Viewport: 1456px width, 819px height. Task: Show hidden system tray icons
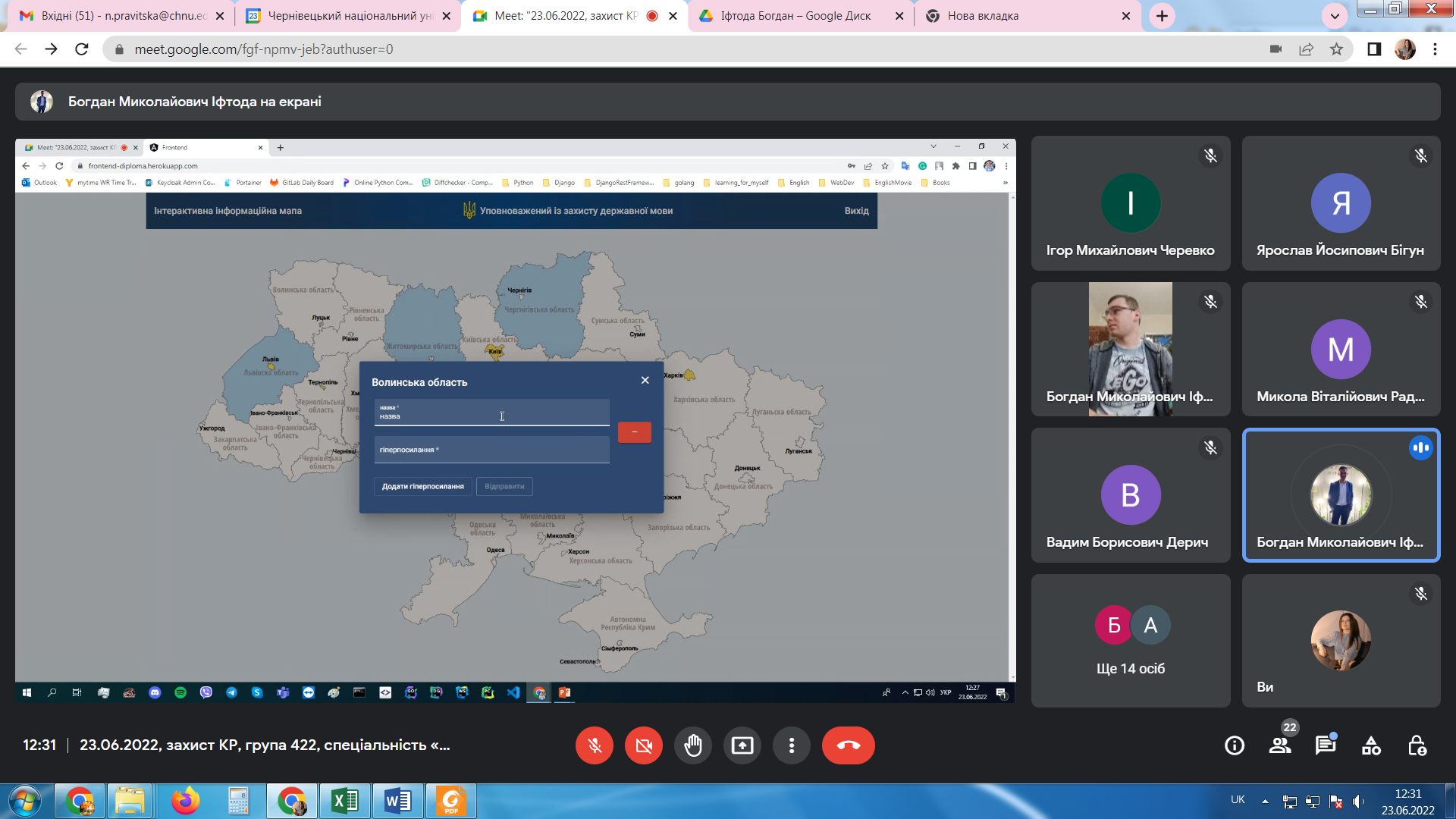click(x=1265, y=801)
